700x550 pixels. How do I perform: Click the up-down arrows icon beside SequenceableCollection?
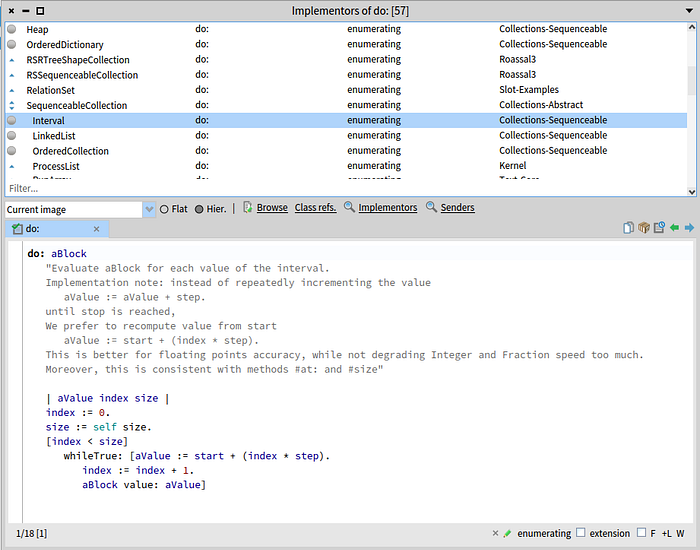[x=12, y=105]
